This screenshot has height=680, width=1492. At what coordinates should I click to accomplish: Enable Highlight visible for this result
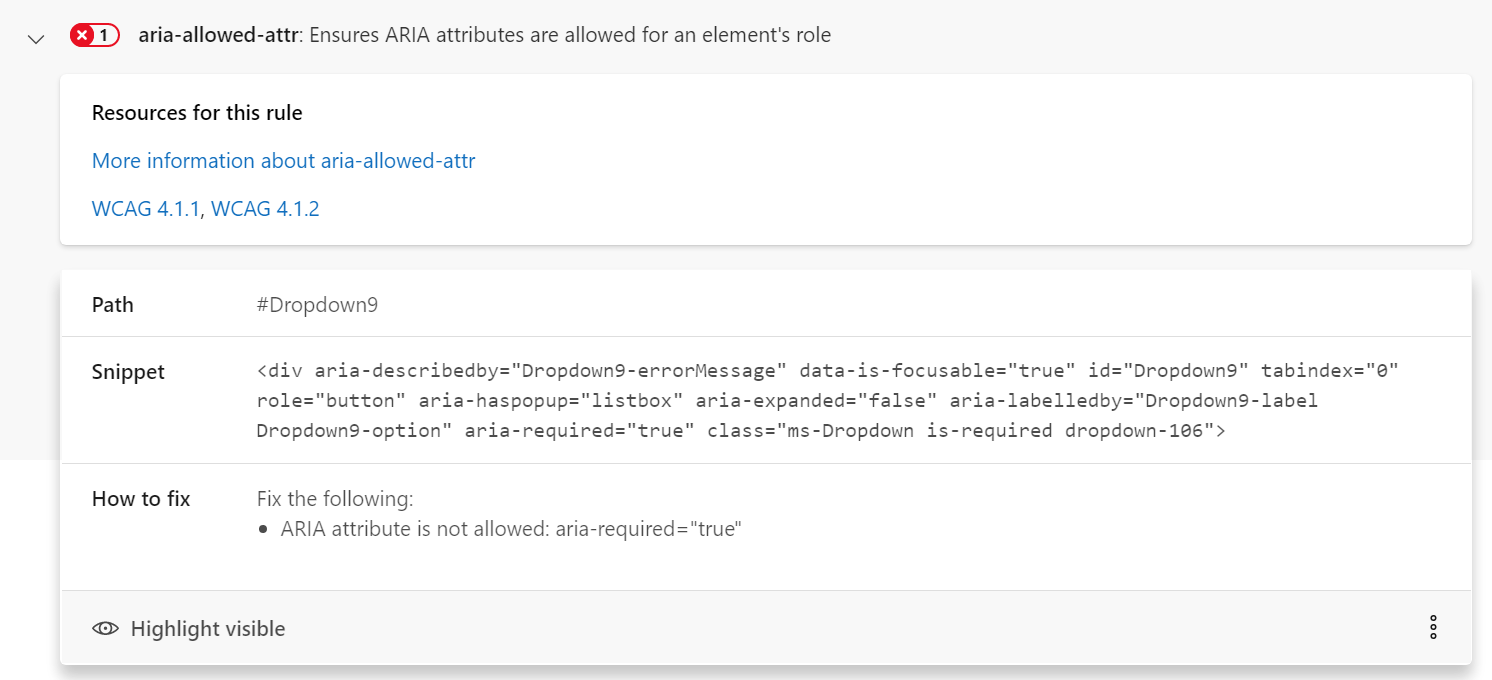(190, 628)
